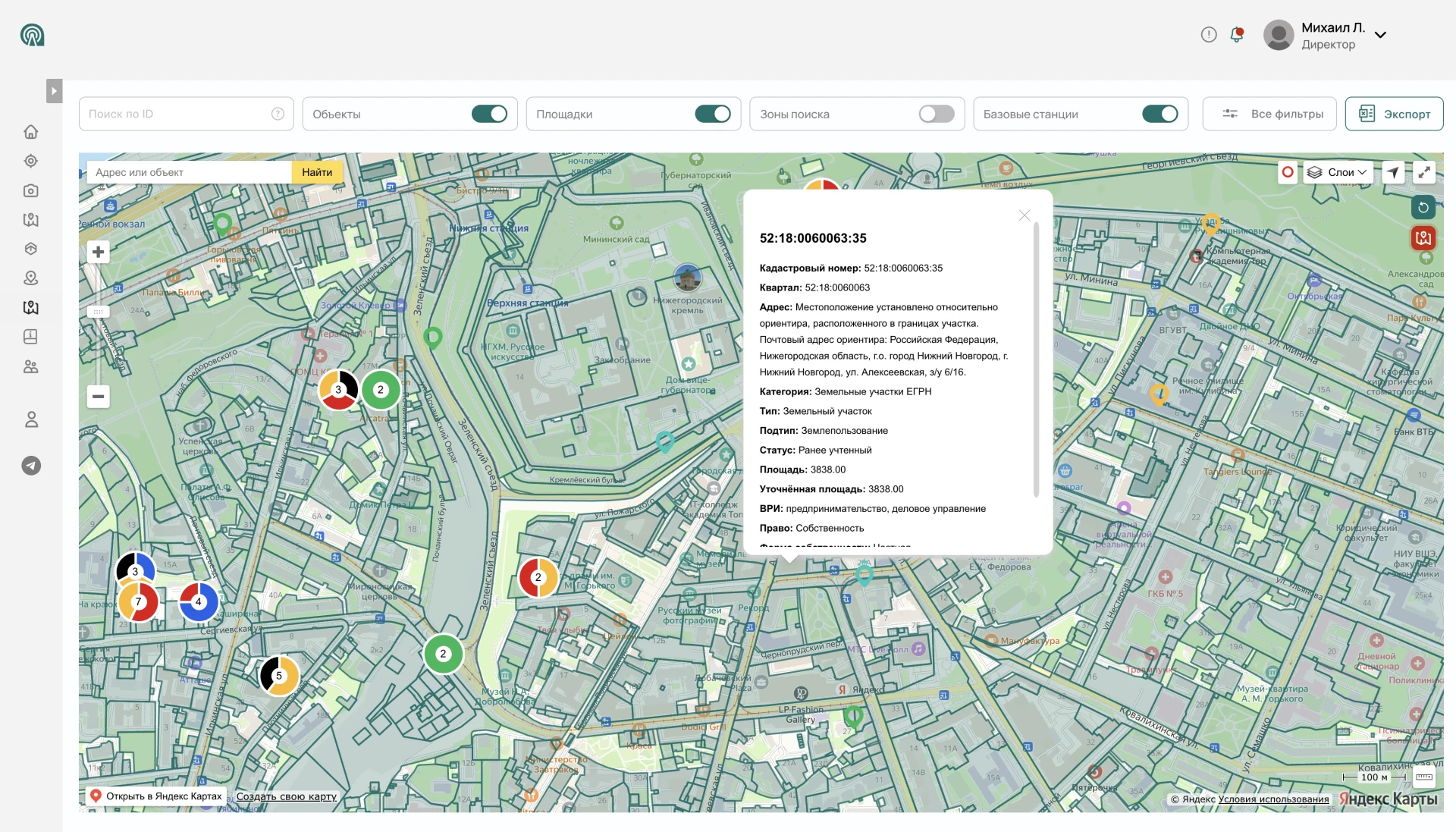Click the map geolocation arrow icon
The image size is (1456, 832).
tap(1393, 172)
